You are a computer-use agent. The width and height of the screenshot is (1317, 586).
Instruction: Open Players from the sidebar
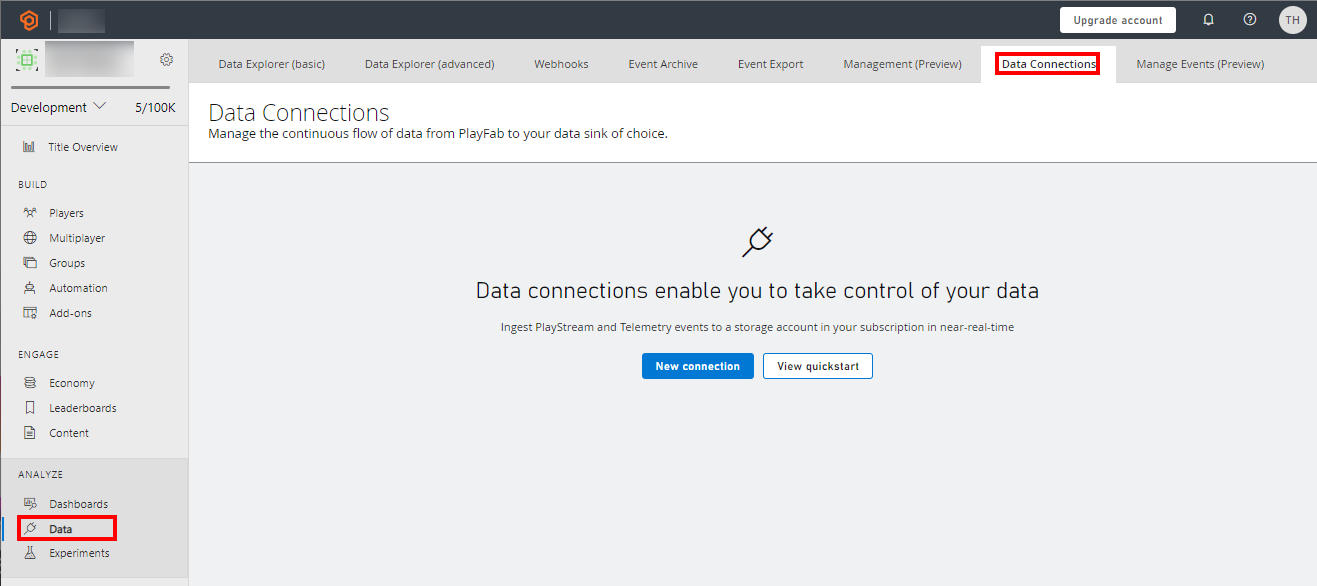pos(66,213)
